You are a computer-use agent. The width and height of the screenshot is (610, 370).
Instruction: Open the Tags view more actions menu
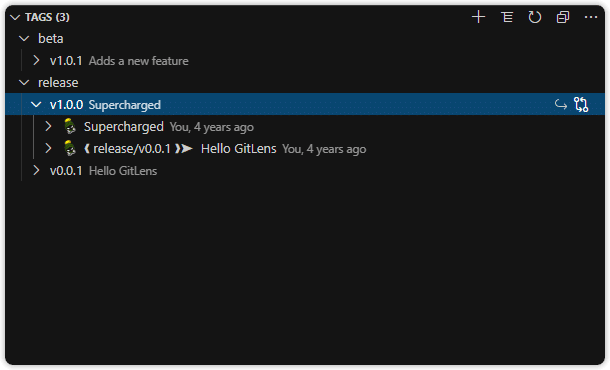[x=591, y=17]
